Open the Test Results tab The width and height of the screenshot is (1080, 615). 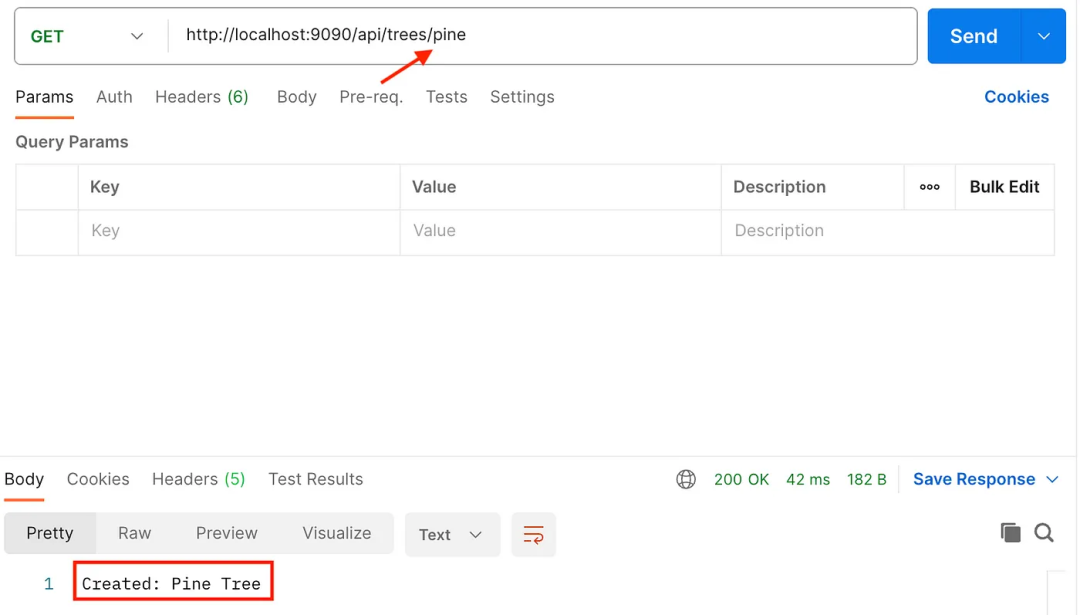pyautogui.click(x=315, y=479)
